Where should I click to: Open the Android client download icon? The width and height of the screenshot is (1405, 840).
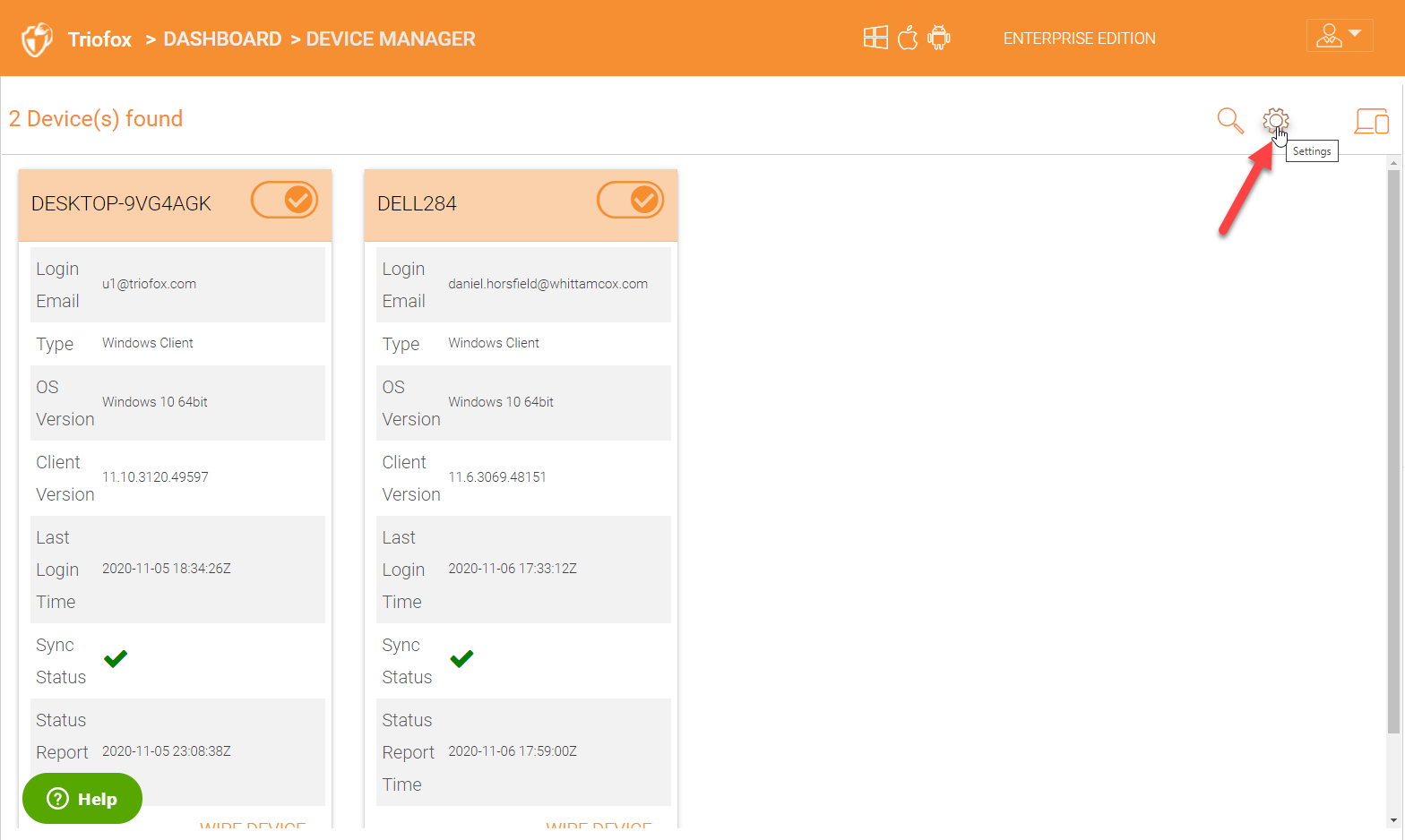tap(939, 38)
